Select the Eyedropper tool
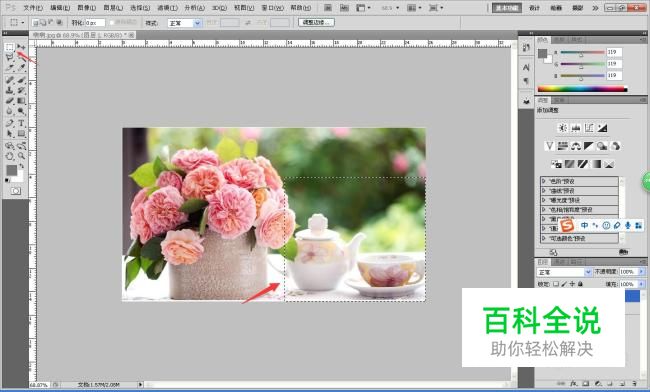 [x=21, y=68]
